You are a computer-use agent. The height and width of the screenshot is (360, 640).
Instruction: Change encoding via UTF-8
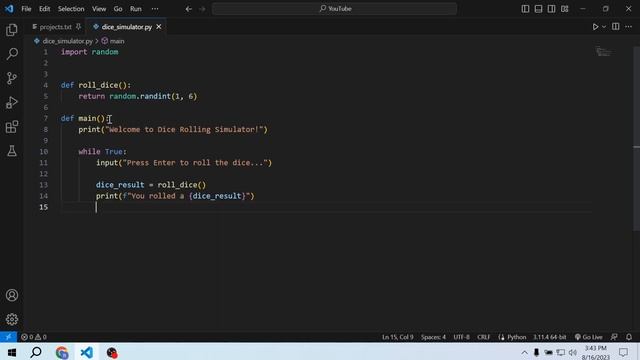click(462, 337)
